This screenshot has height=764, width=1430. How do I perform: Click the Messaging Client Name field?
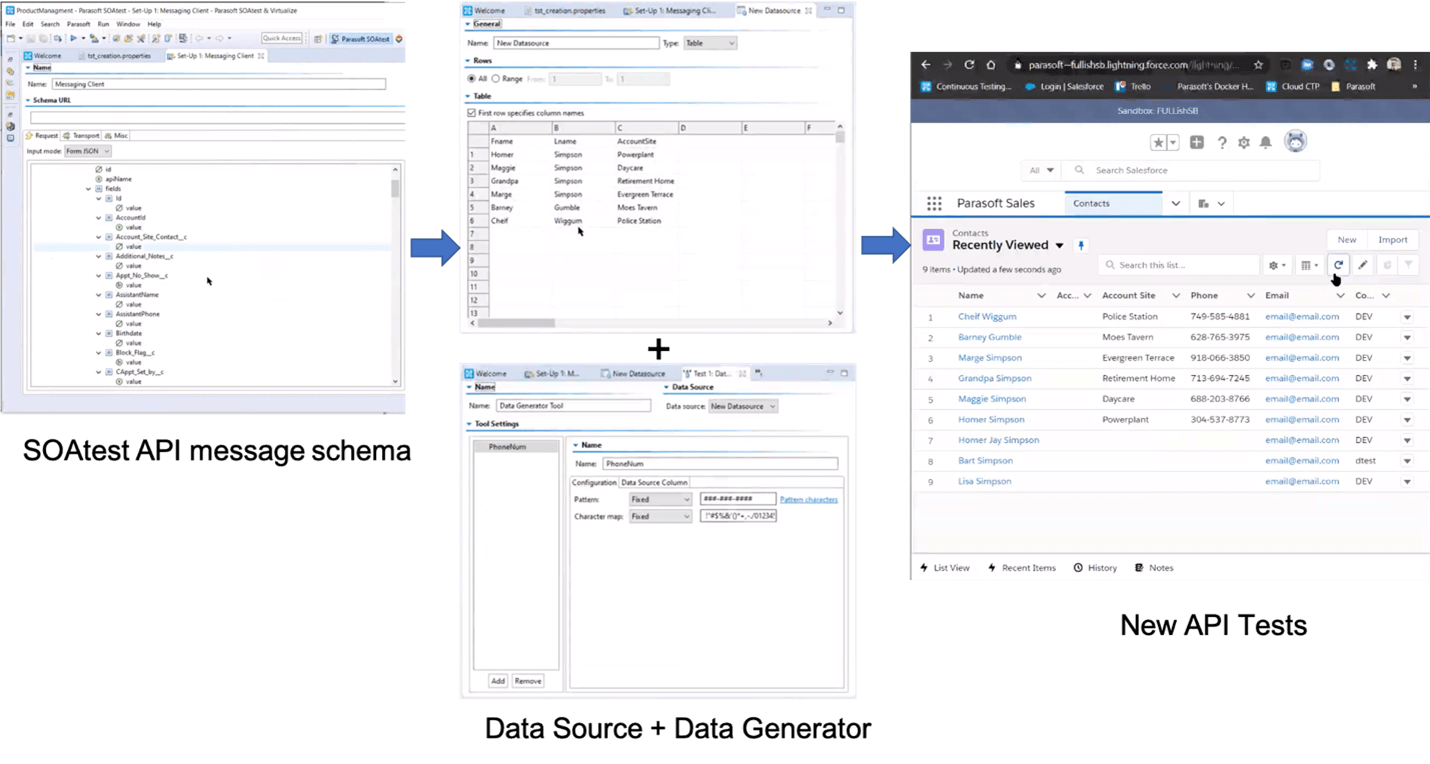click(219, 84)
